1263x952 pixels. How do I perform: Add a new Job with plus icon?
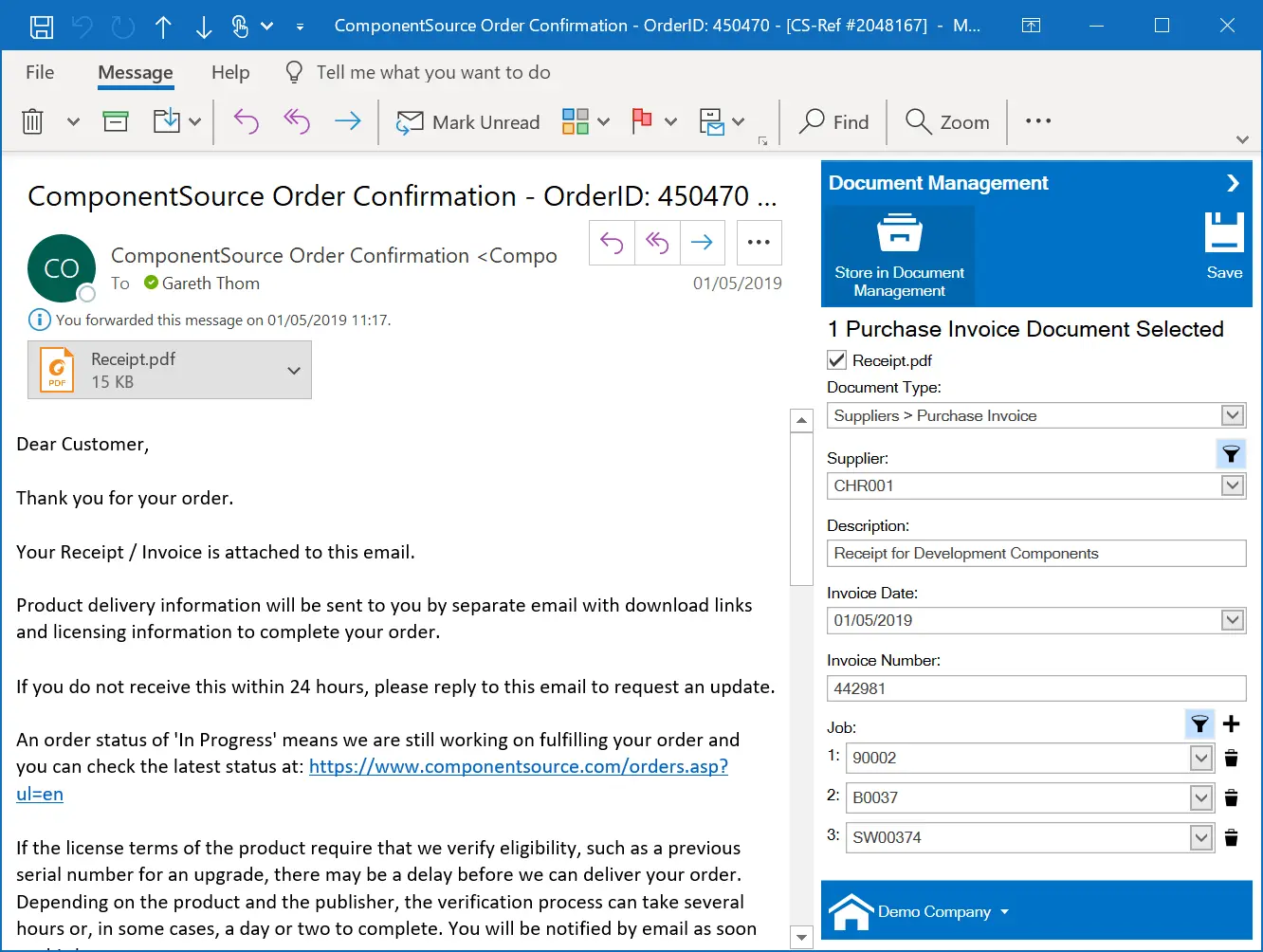click(x=1231, y=724)
